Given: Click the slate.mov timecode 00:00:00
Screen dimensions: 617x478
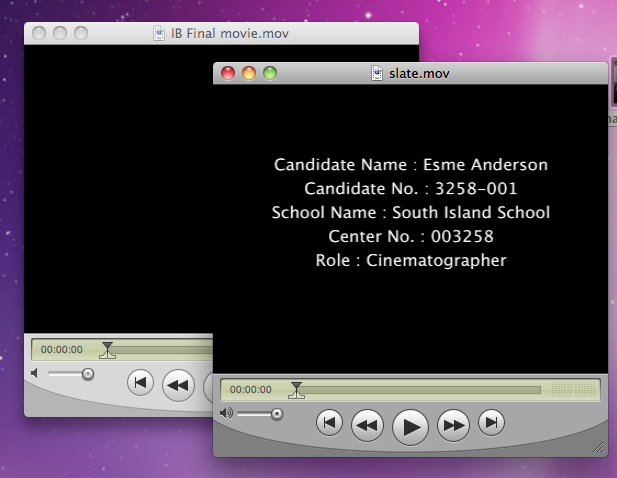Looking at the screenshot, I should (x=251, y=389).
